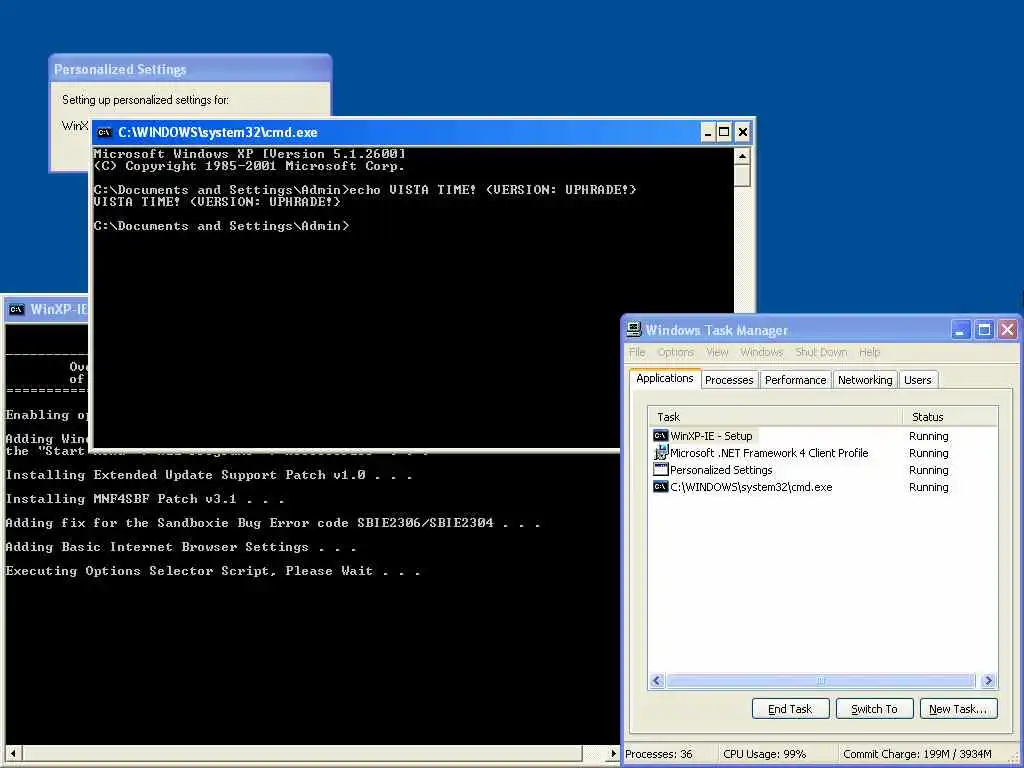
Task: Click the .NET Framework 4 Client Profile task icon
Action: coord(660,453)
